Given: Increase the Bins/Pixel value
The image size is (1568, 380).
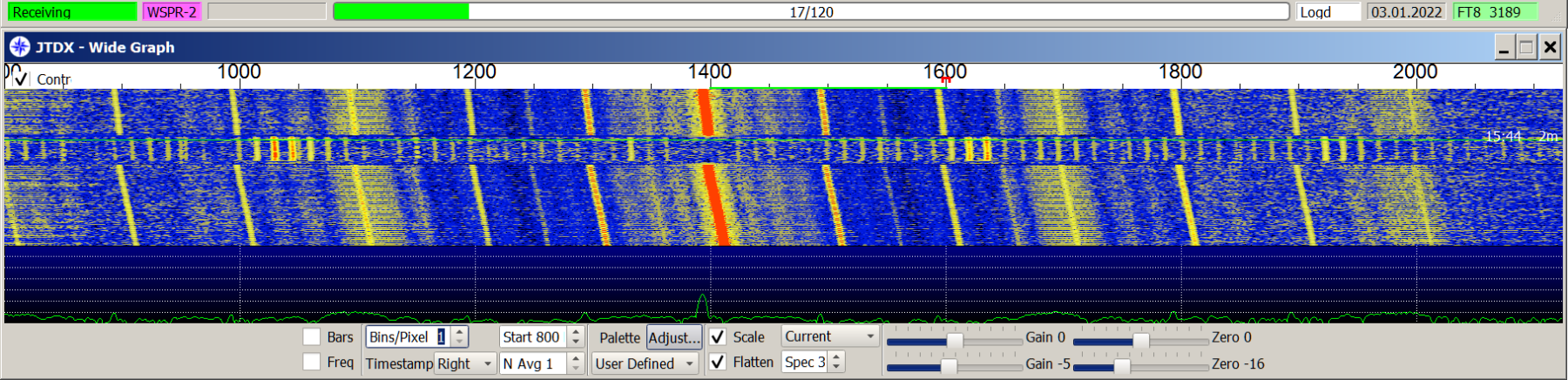Looking at the screenshot, I should (x=460, y=332).
